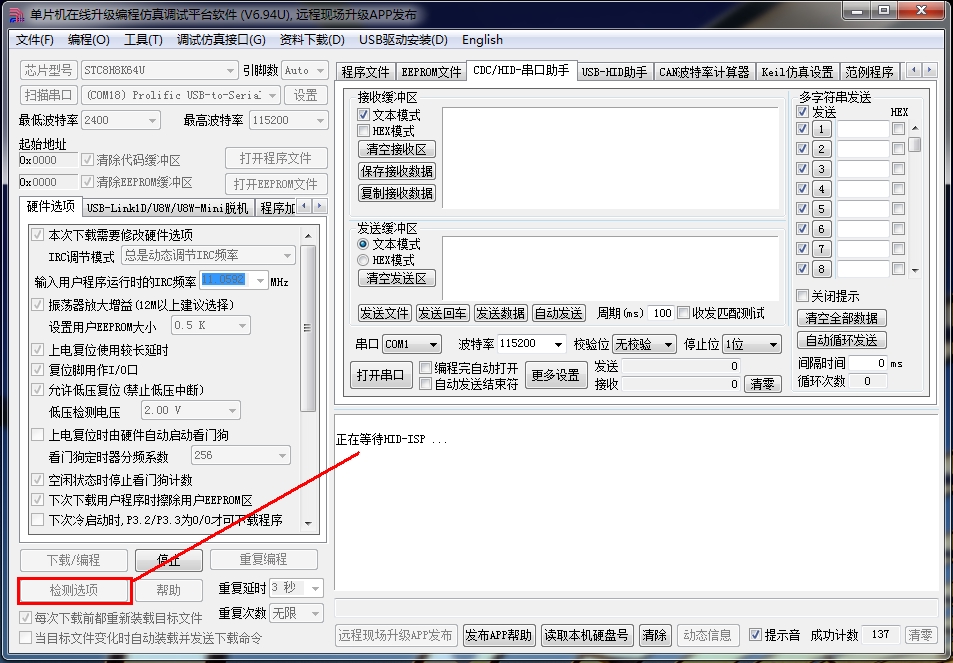The image size is (953, 663).
Task: Open the Keil仿真设置 tab
Action: [797, 72]
